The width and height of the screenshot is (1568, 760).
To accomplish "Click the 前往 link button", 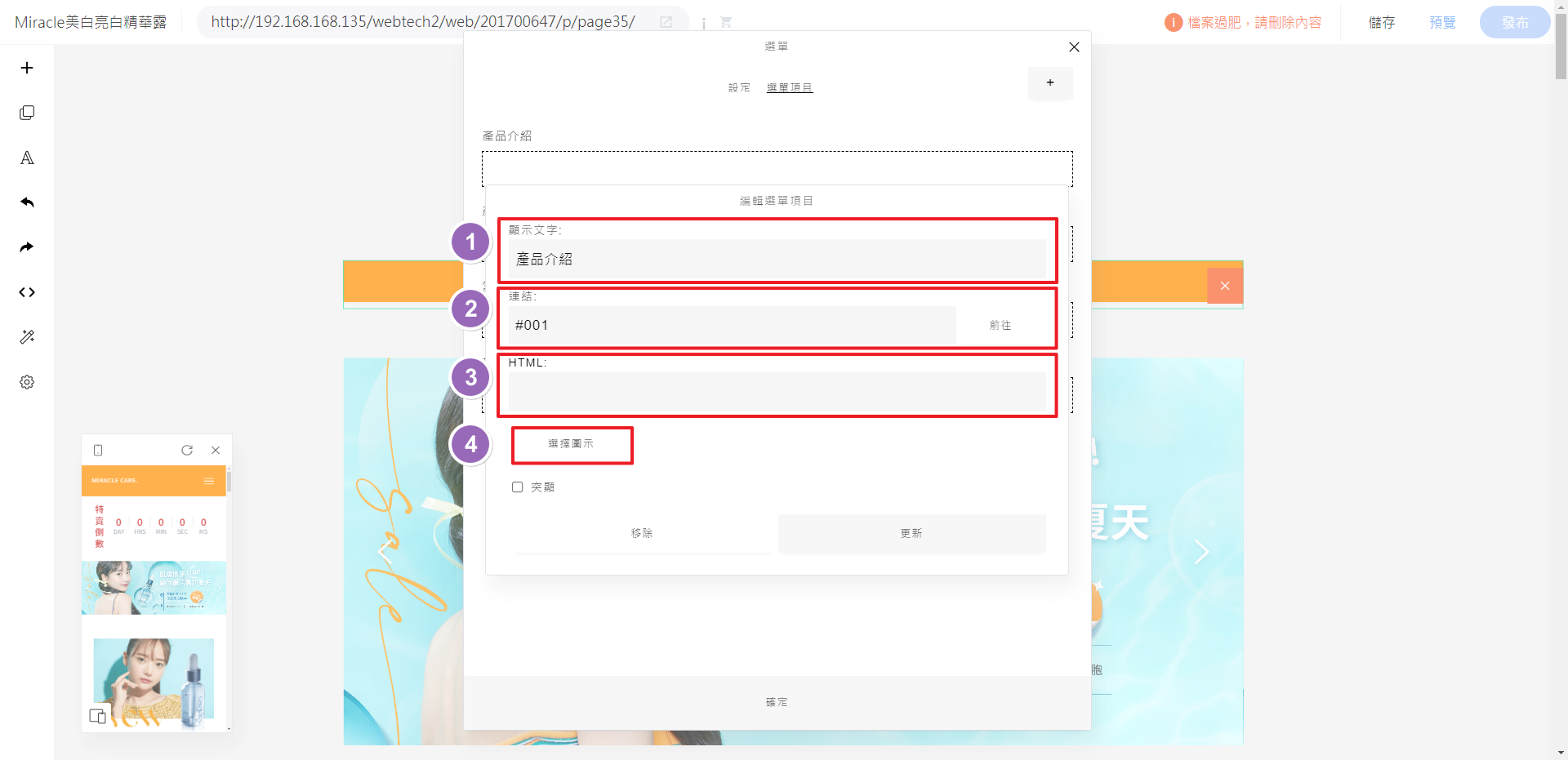I will point(1000,326).
